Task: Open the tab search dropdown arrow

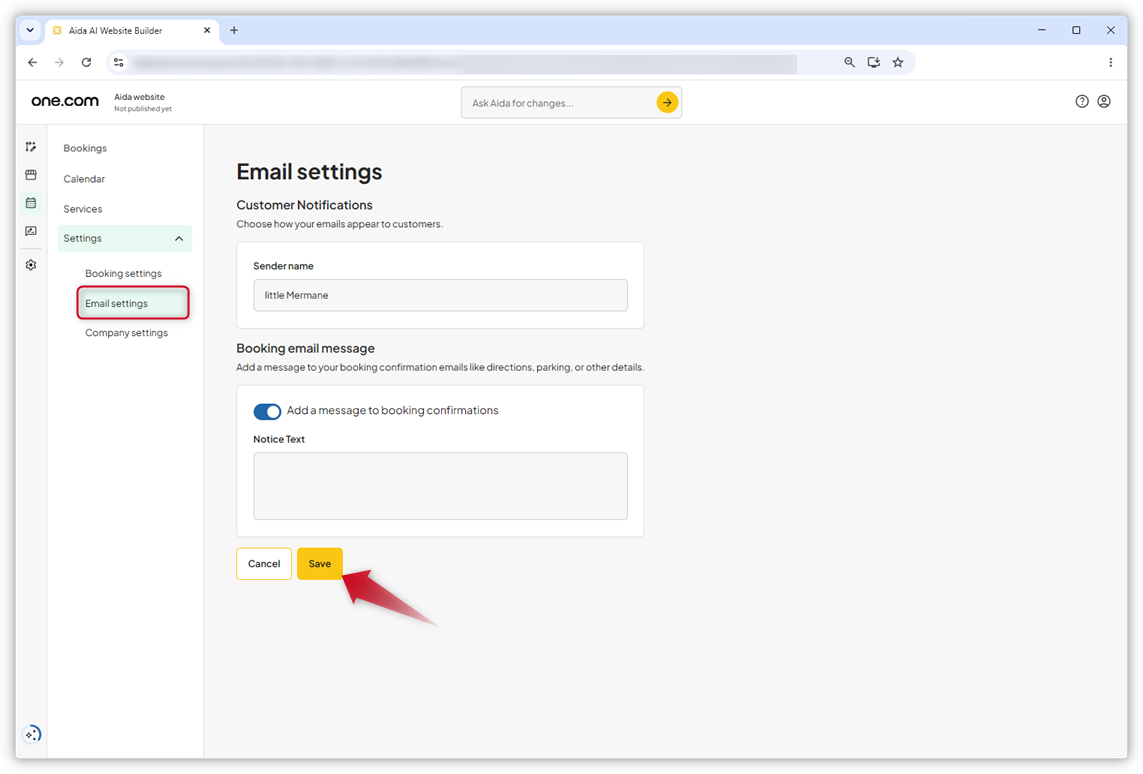Action: [30, 31]
